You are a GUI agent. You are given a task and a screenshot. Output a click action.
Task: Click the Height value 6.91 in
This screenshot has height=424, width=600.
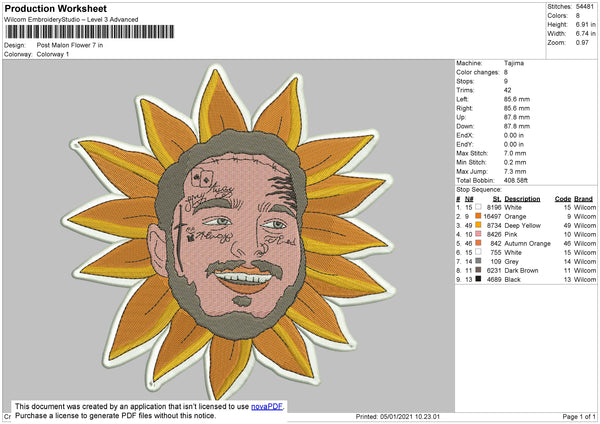(585, 24)
